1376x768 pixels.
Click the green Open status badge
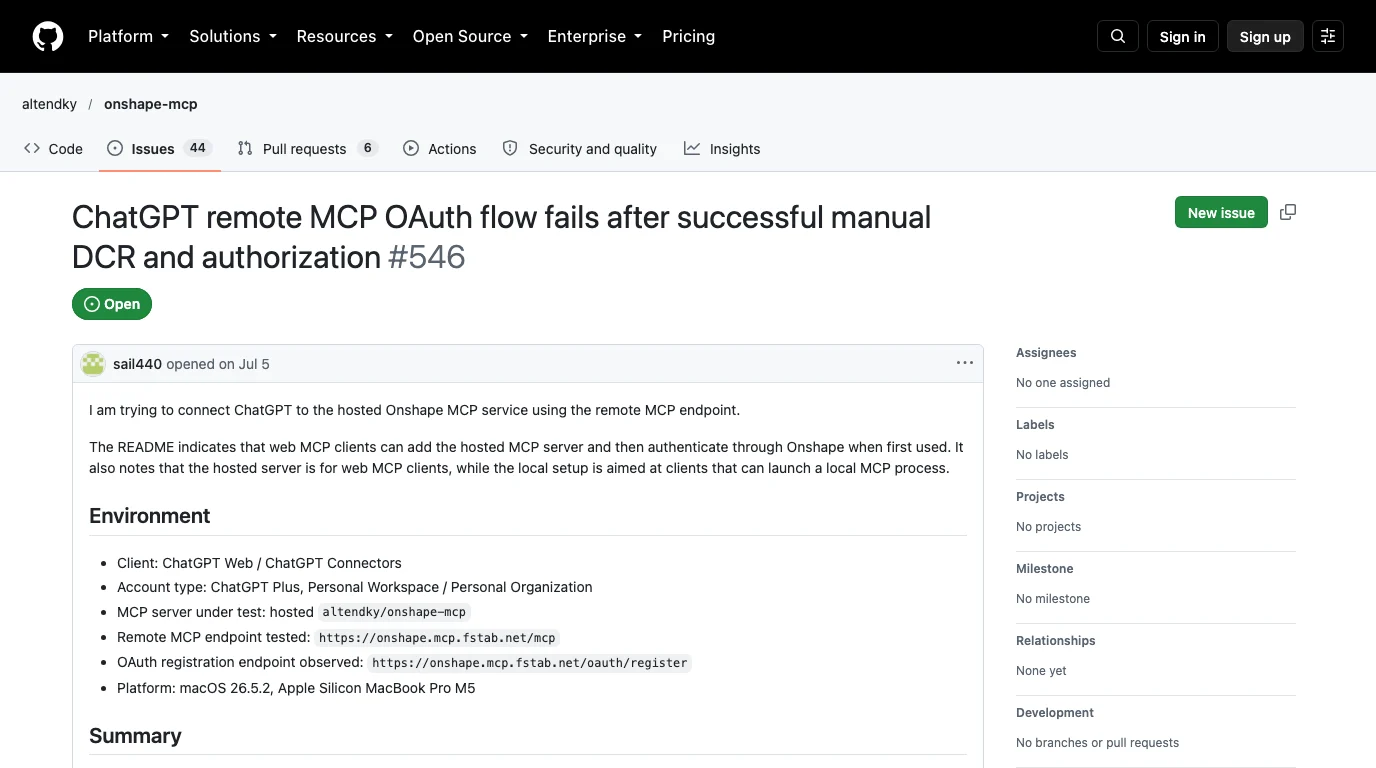112,304
